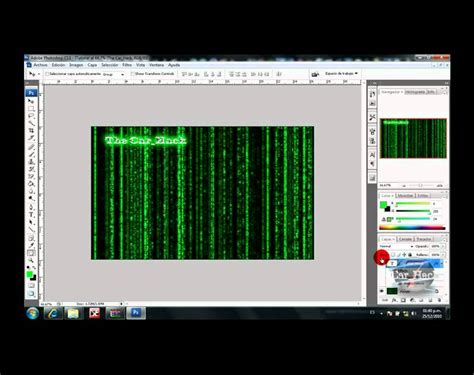Open the Normal blend mode dropdown
The width and height of the screenshot is (474, 375).
(x=396, y=246)
